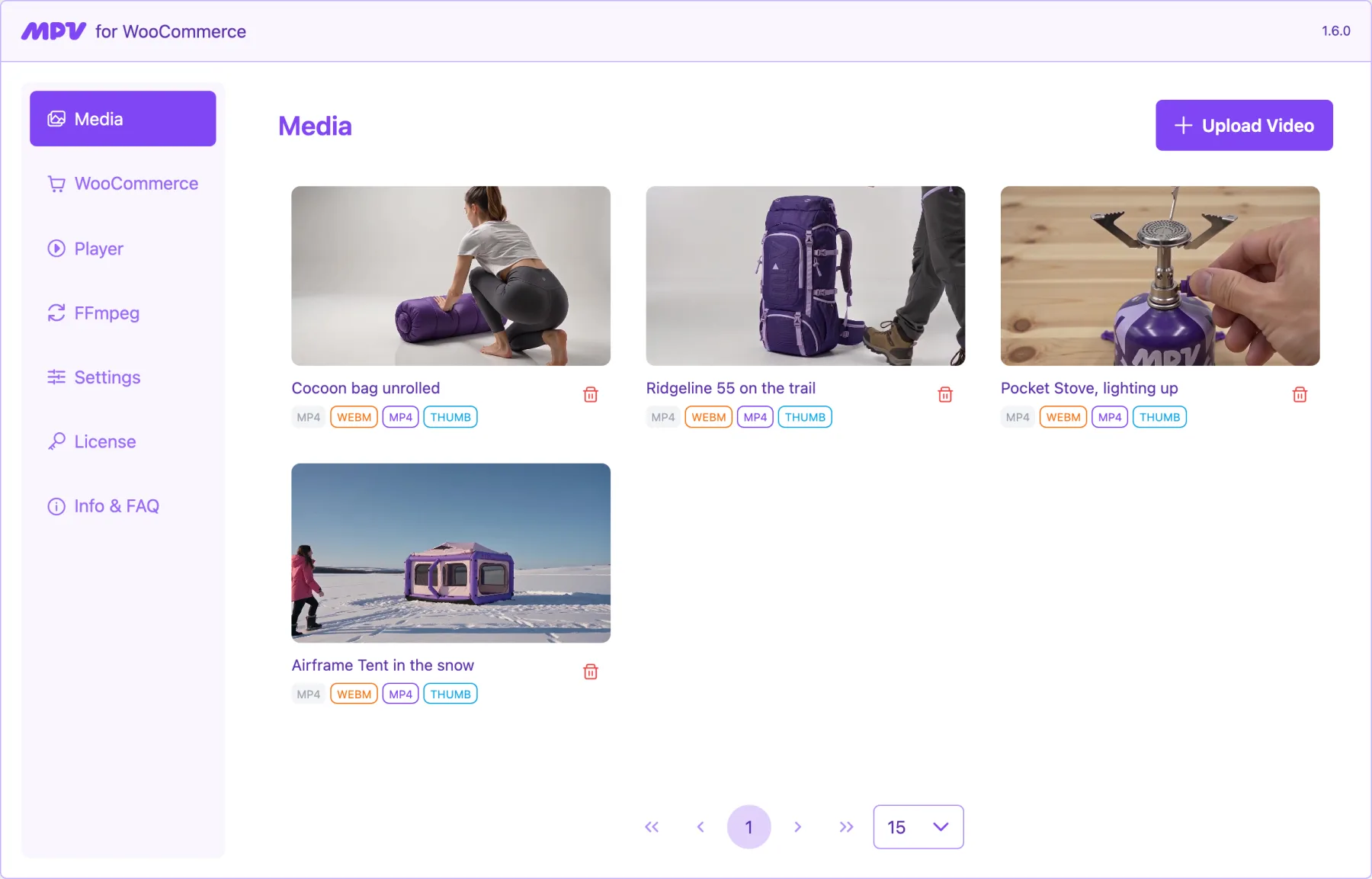Open the FFmpeg sidebar item
This screenshot has height=879, width=1372.
(123, 313)
